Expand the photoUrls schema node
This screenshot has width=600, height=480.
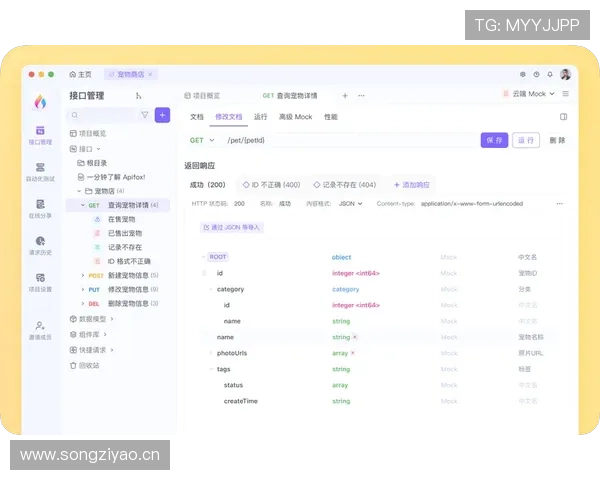pos(211,353)
